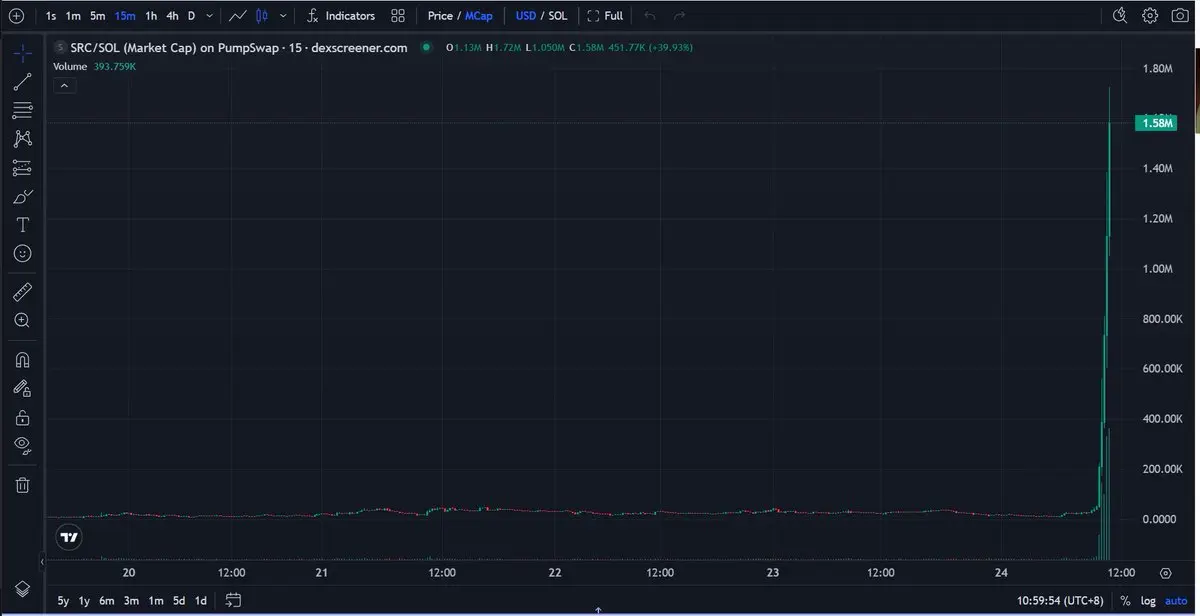Viewport: 1200px width, 616px height.
Task: Set interval to 1m
Action: (x=73, y=16)
